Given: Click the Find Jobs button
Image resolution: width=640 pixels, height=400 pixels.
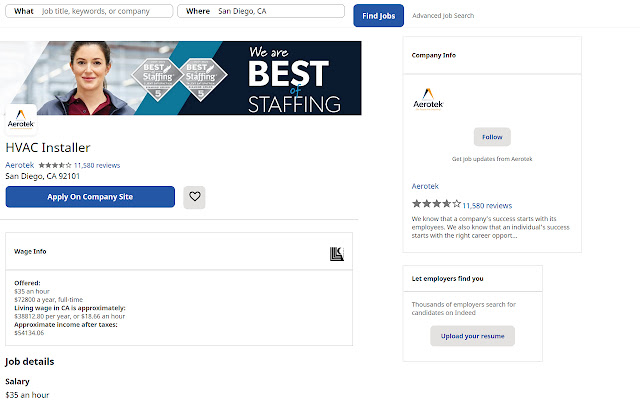Looking at the screenshot, I should (378, 16).
